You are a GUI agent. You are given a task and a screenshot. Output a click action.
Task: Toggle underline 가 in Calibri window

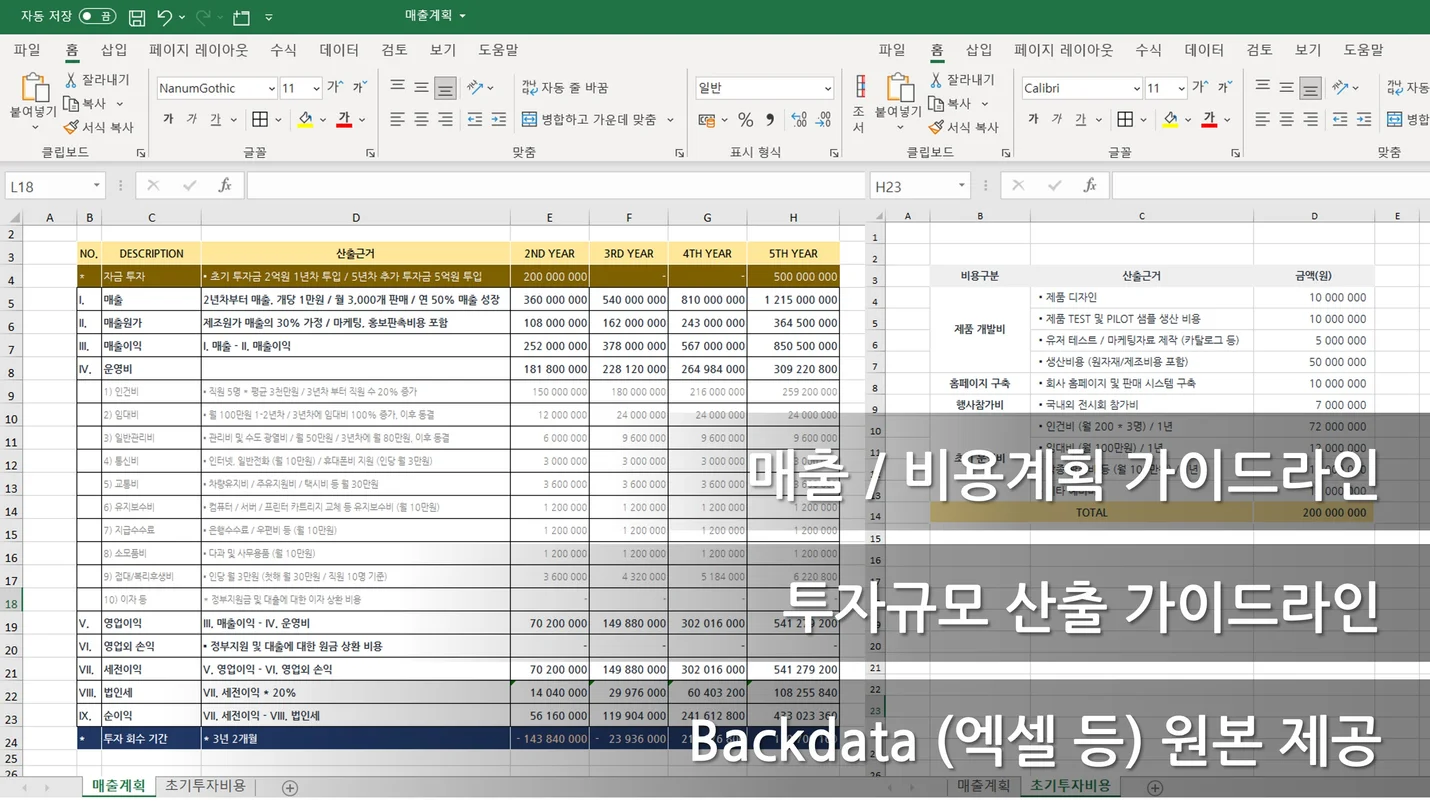1080,120
